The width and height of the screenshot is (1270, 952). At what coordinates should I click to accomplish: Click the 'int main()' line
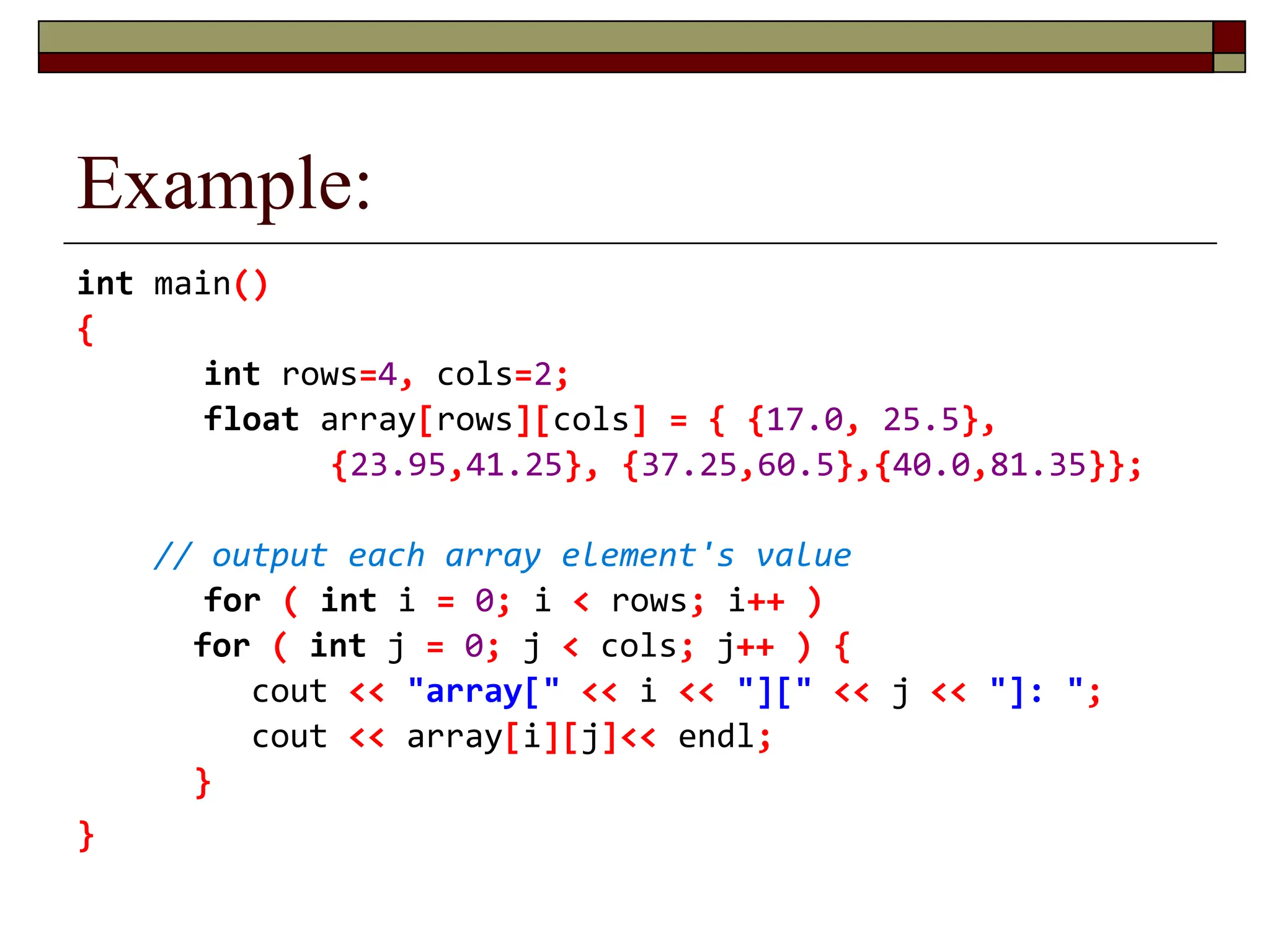[x=172, y=284]
